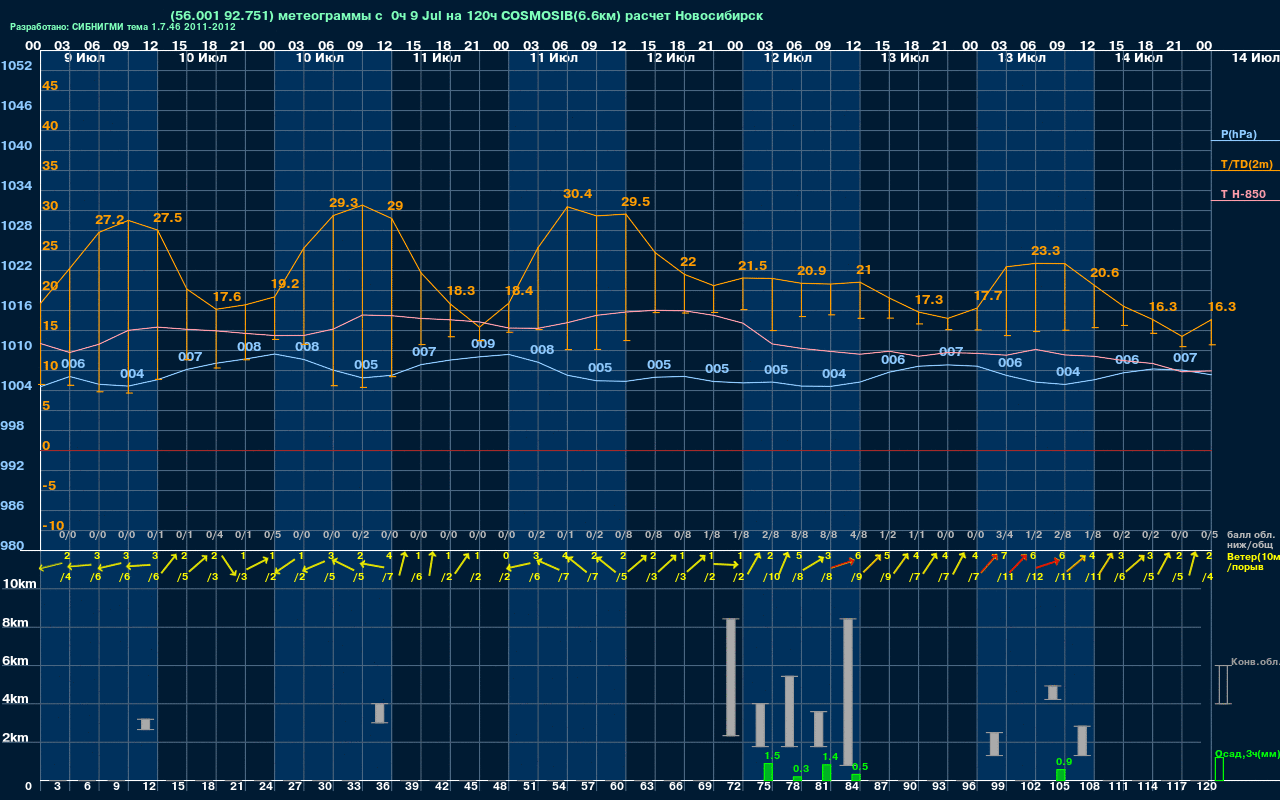Click the 17.3 temperature label
Viewport: 1280px width, 800px height.
pyautogui.click(x=928, y=300)
